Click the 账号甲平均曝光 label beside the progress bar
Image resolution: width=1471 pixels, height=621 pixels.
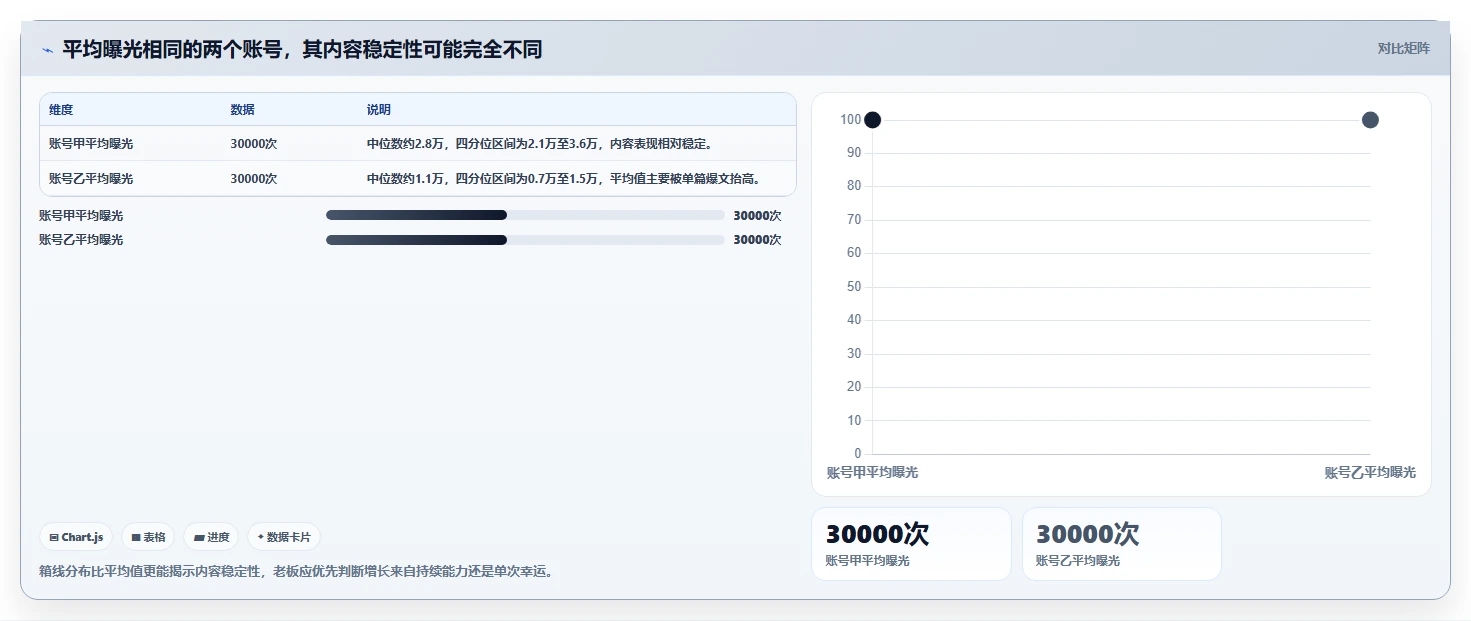coord(81,215)
